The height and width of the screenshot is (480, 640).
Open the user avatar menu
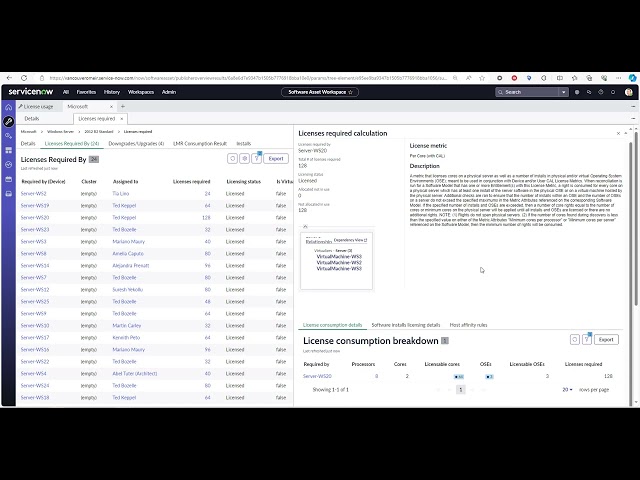(x=629, y=92)
